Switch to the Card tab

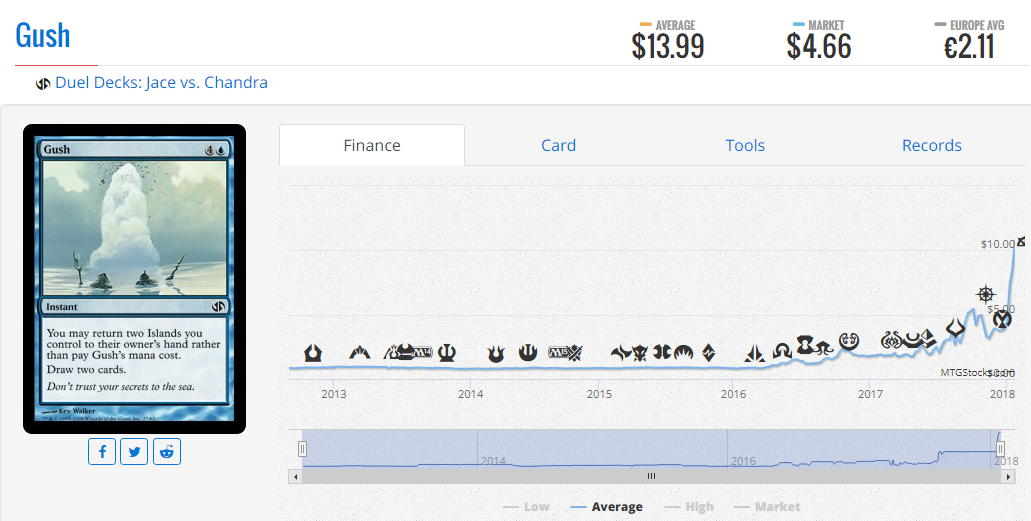[x=558, y=145]
